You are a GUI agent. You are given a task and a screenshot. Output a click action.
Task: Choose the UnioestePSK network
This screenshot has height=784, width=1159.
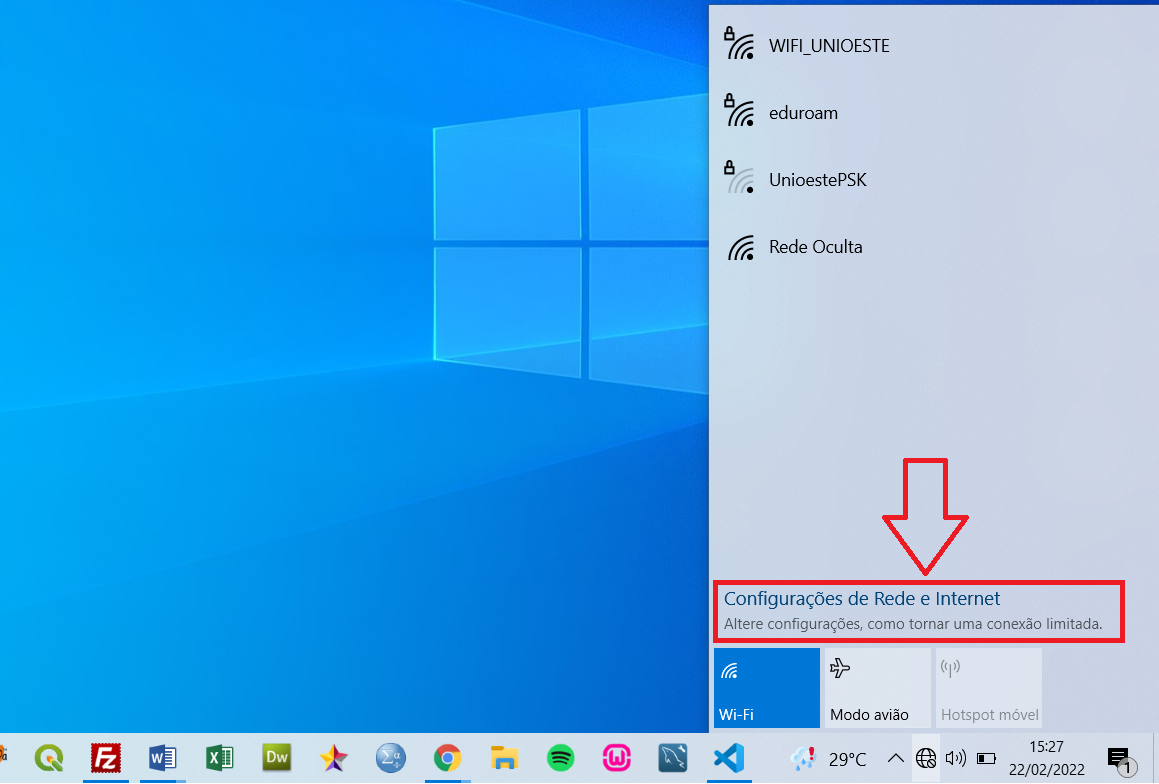[x=817, y=181]
